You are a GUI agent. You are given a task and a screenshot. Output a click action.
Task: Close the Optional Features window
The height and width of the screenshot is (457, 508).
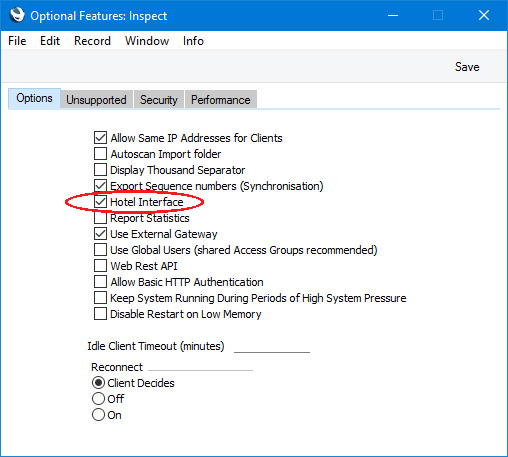coord(484,15)
